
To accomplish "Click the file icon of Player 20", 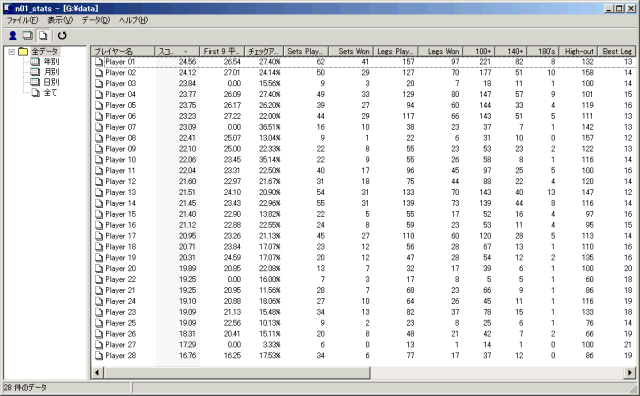I will 99,269.
